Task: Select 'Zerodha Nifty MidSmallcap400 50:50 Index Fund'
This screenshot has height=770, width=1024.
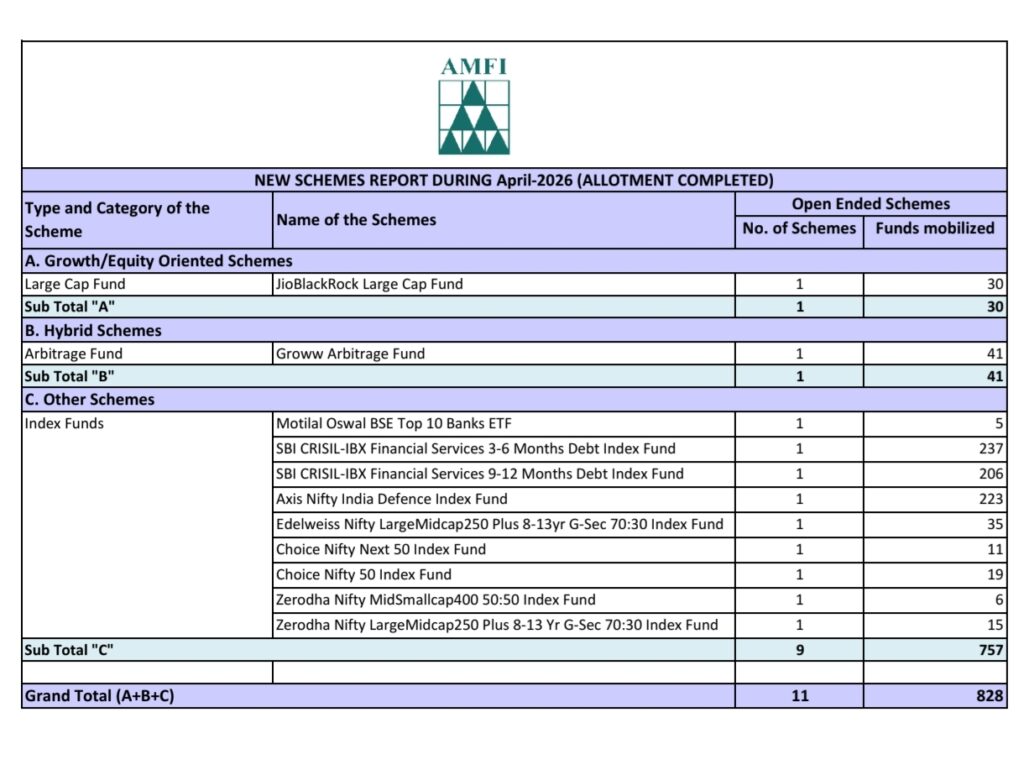Action: click(436, 600)
